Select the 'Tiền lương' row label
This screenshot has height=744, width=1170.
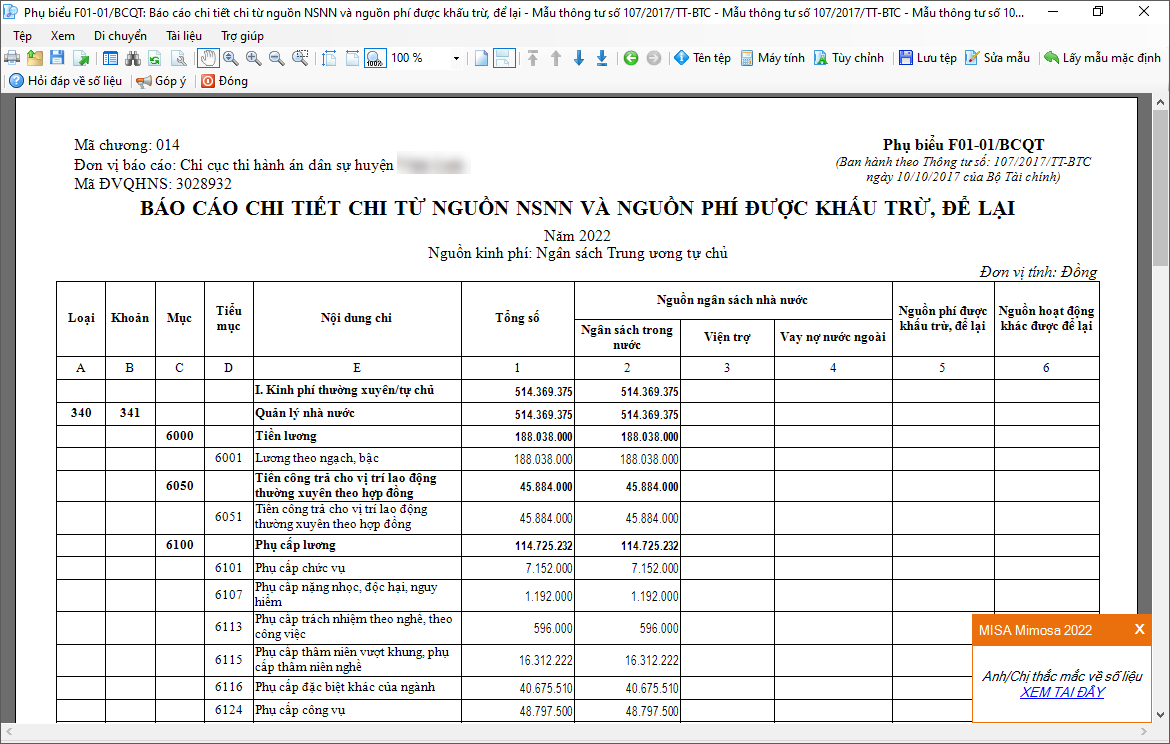286,436
